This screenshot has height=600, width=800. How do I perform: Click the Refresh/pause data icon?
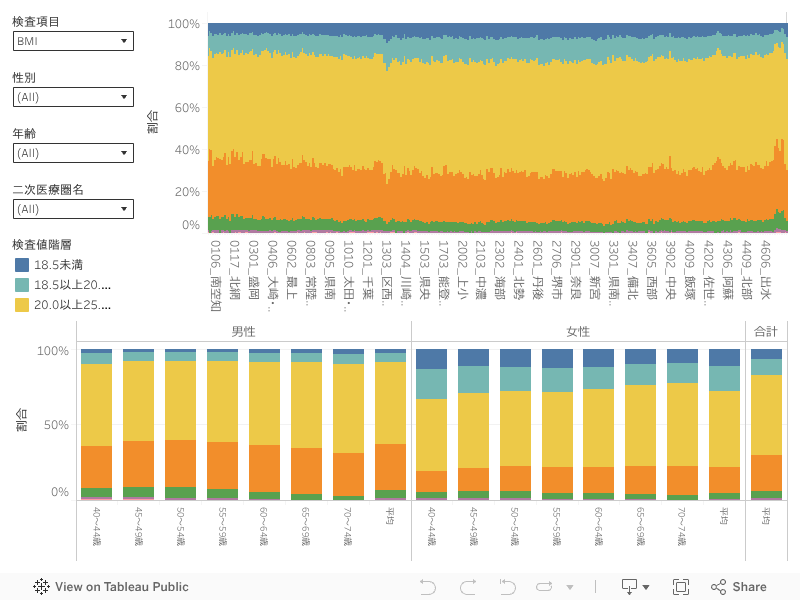pyautogui.click(x=544, y=587)
